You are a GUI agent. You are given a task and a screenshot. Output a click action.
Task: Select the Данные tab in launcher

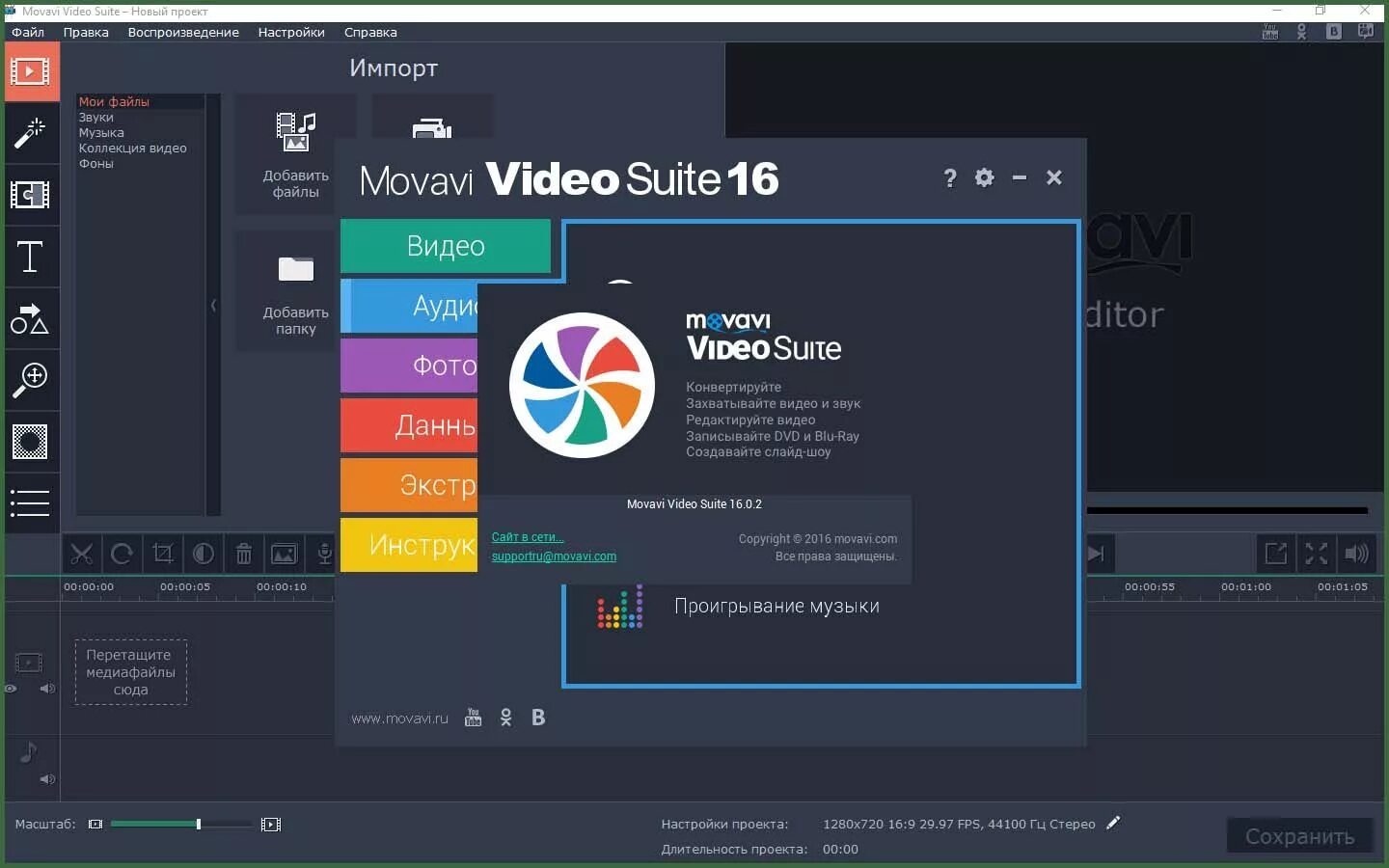pos(409,425)
